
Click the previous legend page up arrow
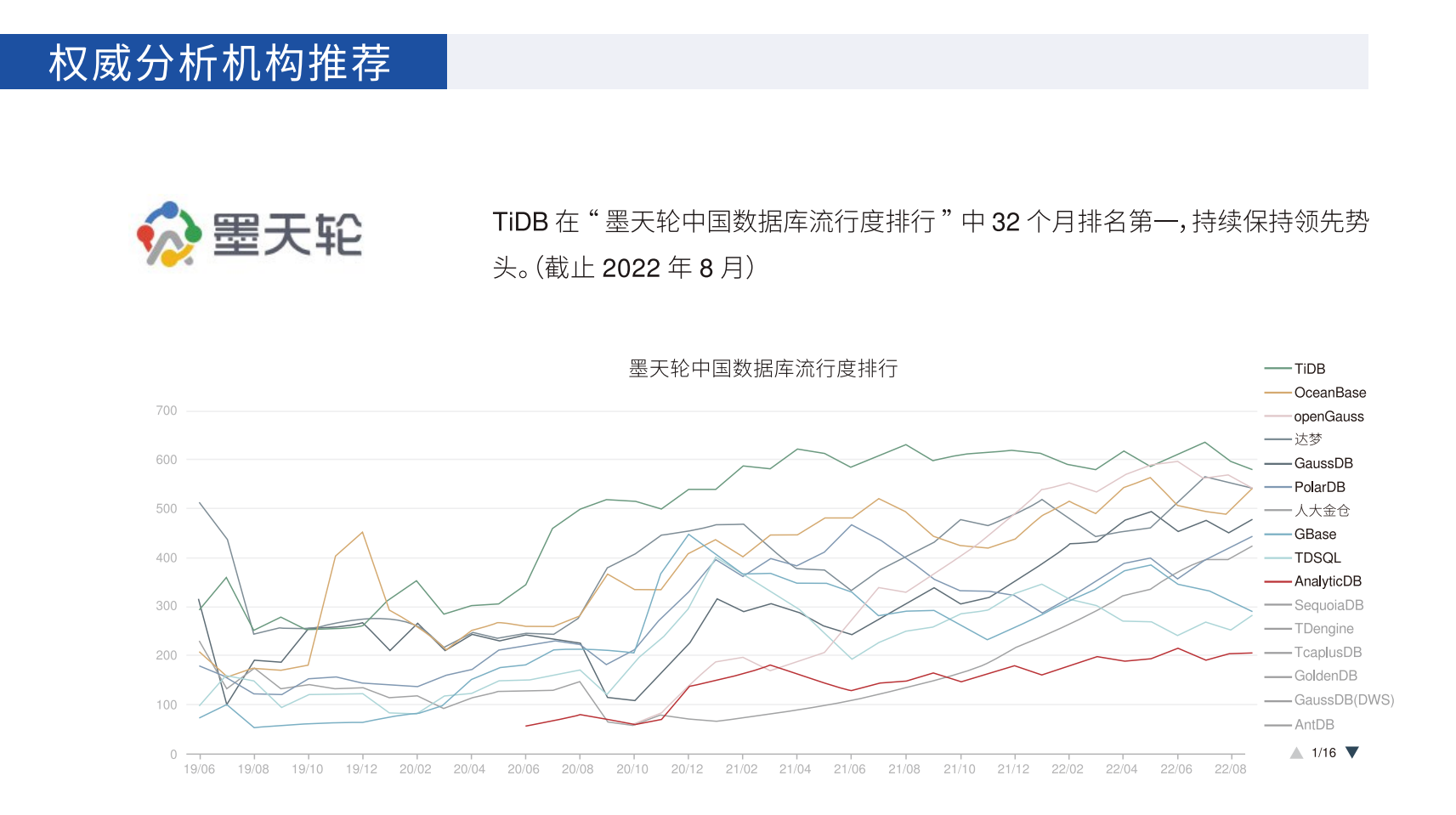[x=1296, y=753]
